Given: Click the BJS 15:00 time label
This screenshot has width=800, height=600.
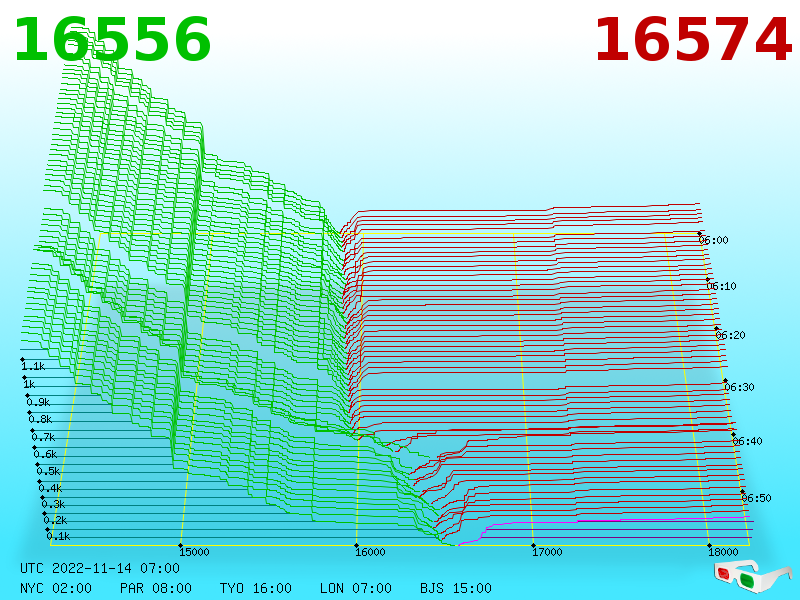Looking at the screenshot, I should coord(456,588).
